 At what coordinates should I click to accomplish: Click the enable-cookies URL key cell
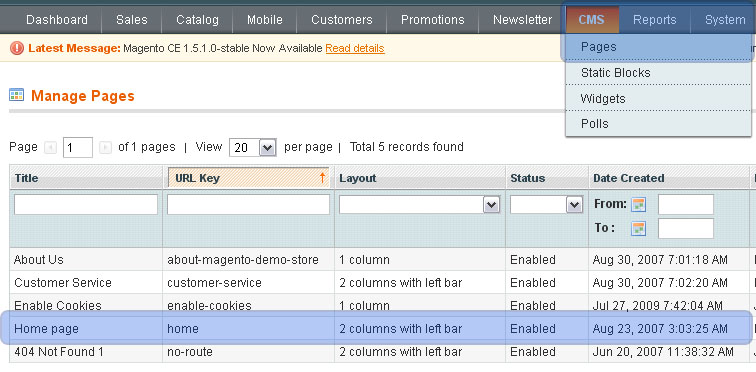209,306
